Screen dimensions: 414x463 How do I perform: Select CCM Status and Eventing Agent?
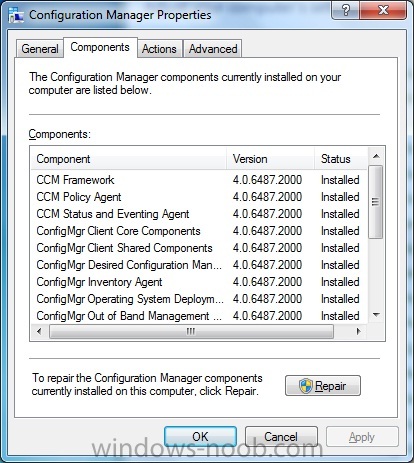pos(198,214)
